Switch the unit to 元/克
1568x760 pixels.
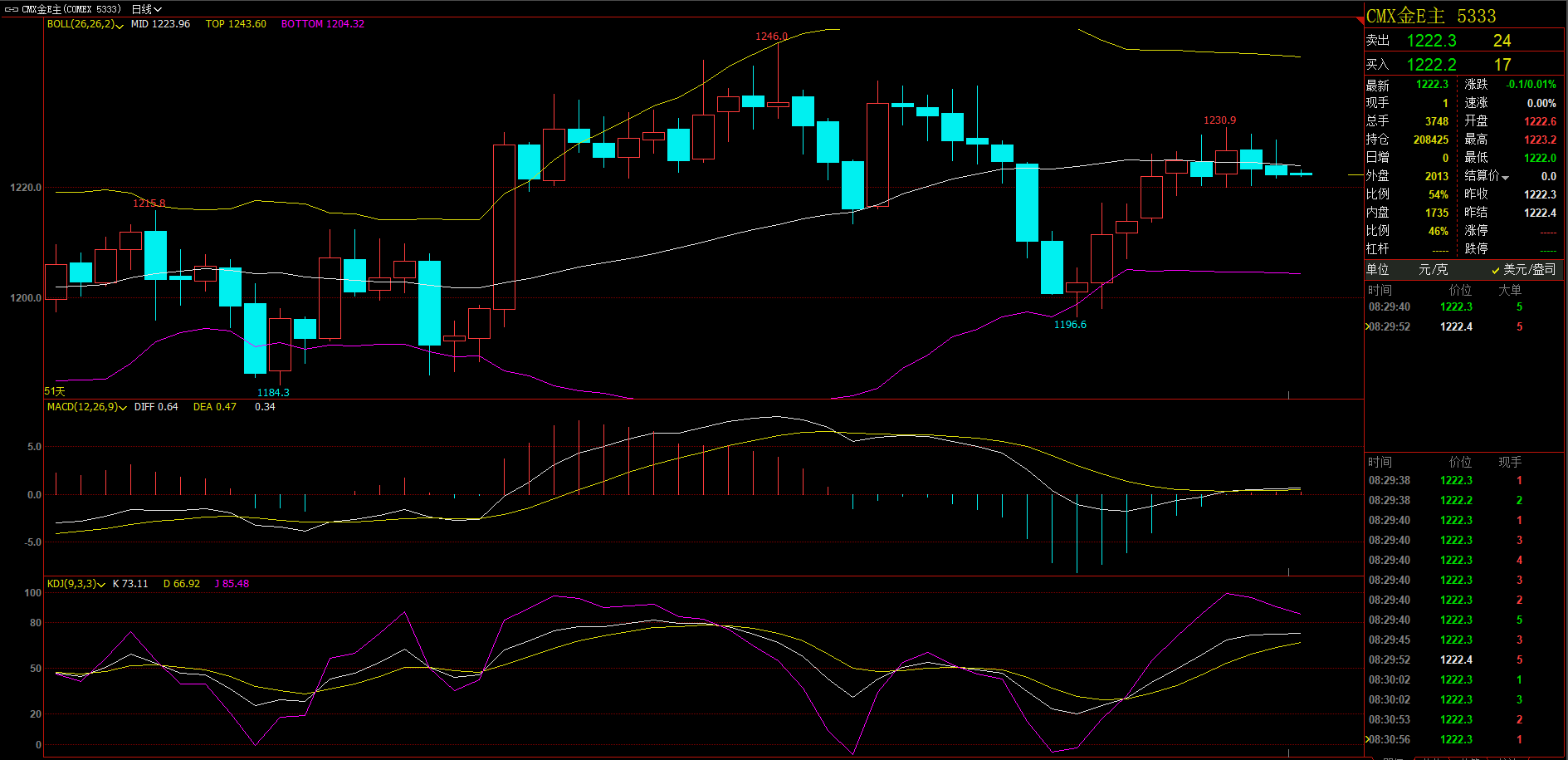(x=1433, y=269)
